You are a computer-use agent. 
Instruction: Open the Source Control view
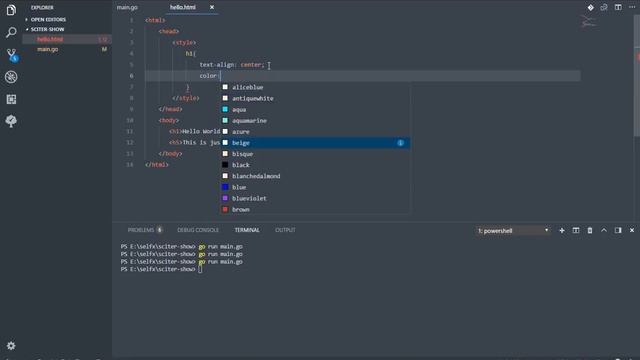coord(11,55)
